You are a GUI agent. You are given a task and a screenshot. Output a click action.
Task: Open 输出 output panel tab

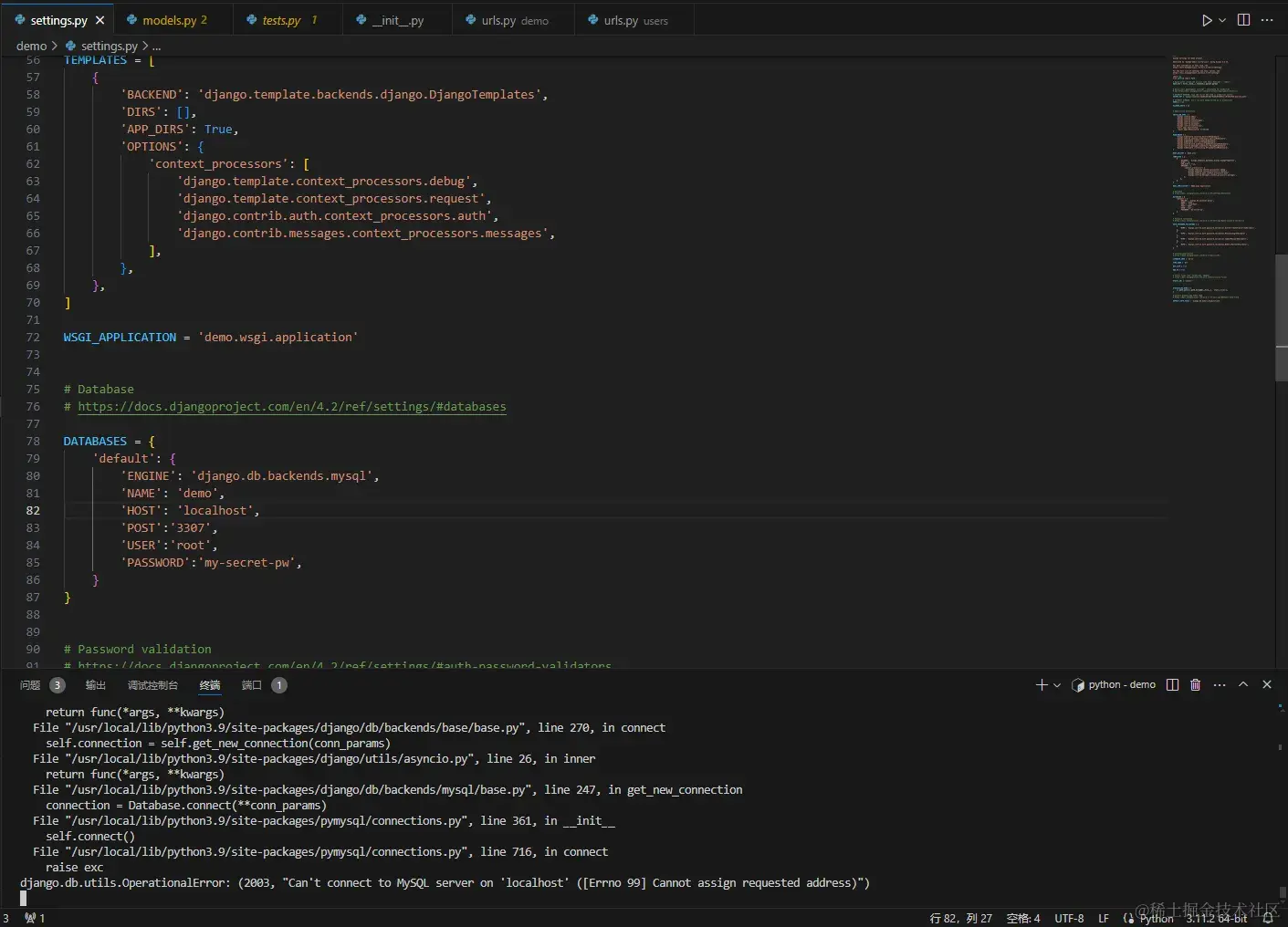pos(96,685)
